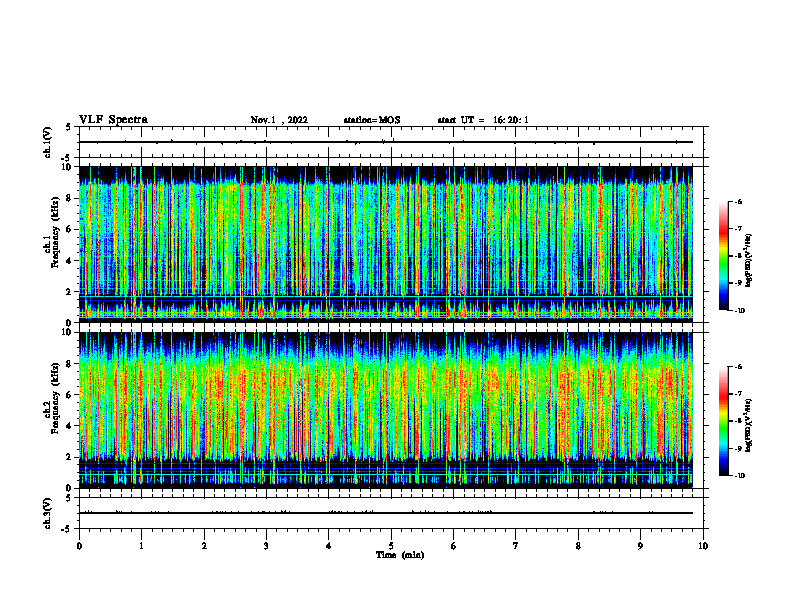792x612 pixels.
Task: Click time axis tick label "0"
Action: (x=79, y=546)
